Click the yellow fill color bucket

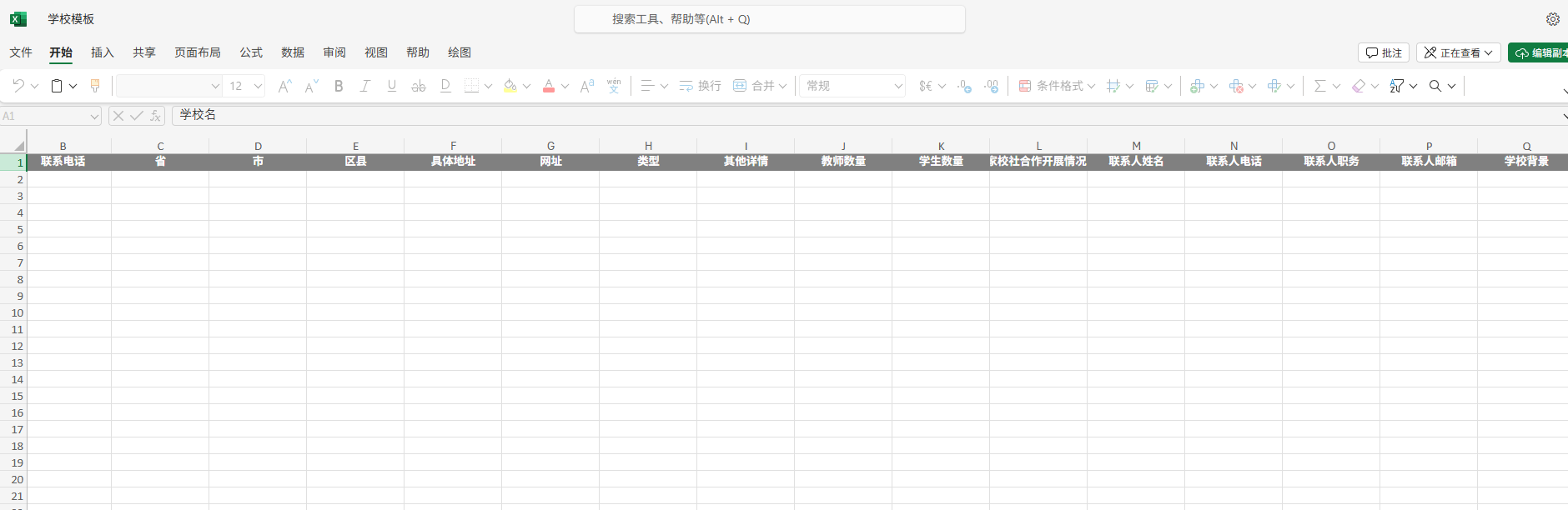tap(510, 86)
